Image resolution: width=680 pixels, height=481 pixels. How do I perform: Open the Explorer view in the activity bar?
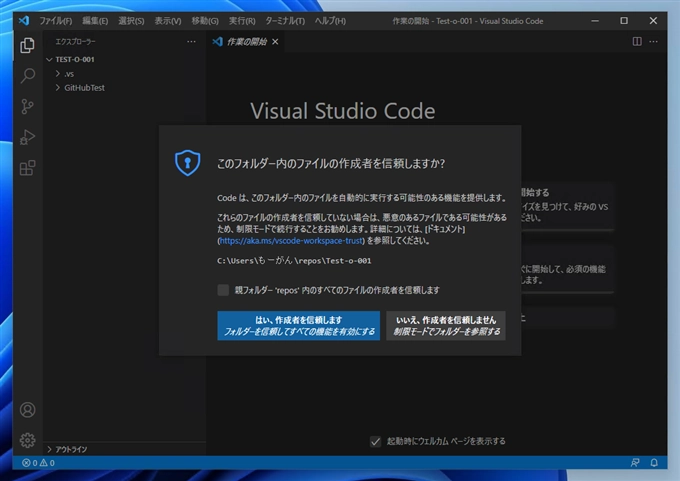[x=27, y=45]
